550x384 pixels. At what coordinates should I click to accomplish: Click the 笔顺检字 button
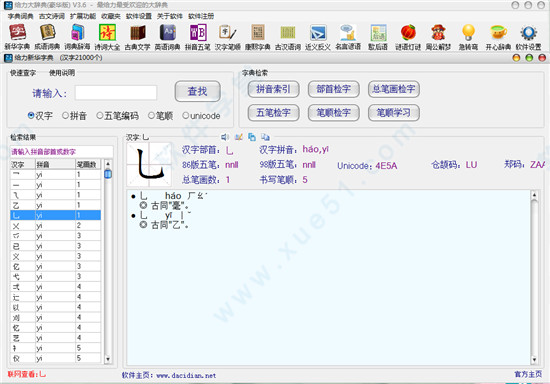[x=334, y=113]
